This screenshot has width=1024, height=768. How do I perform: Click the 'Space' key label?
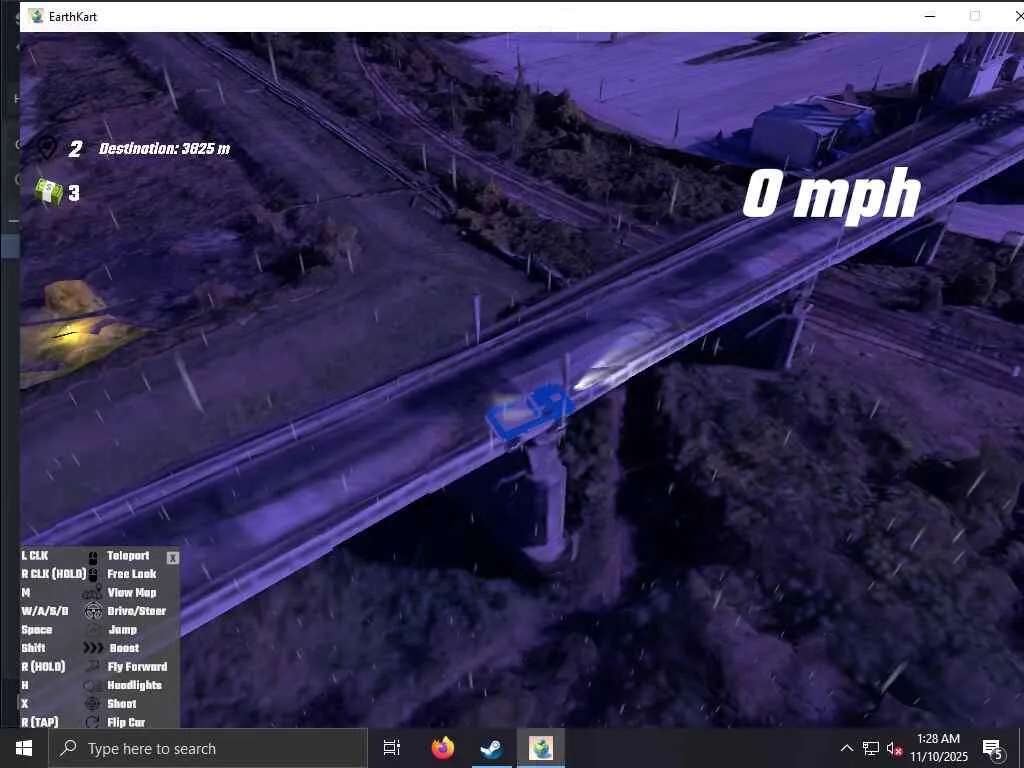pyautogui.click(x=37, y=630)
